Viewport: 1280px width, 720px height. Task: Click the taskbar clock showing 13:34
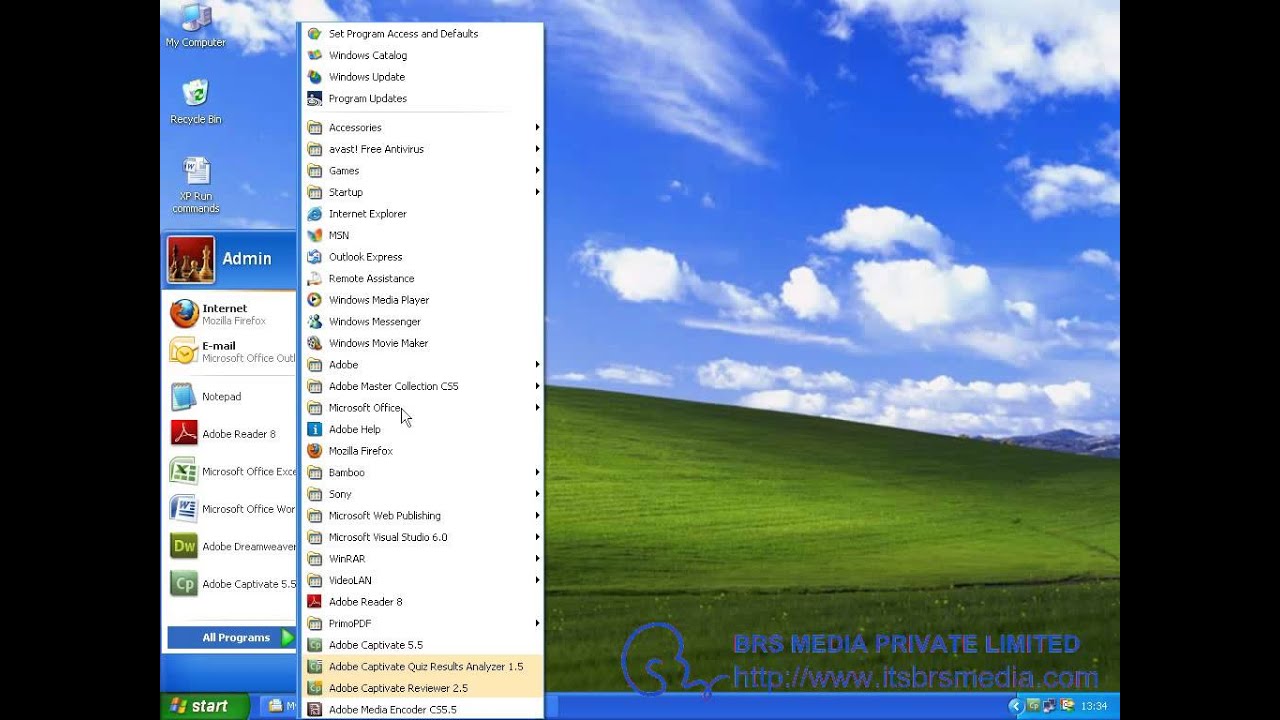point(1093,706)
